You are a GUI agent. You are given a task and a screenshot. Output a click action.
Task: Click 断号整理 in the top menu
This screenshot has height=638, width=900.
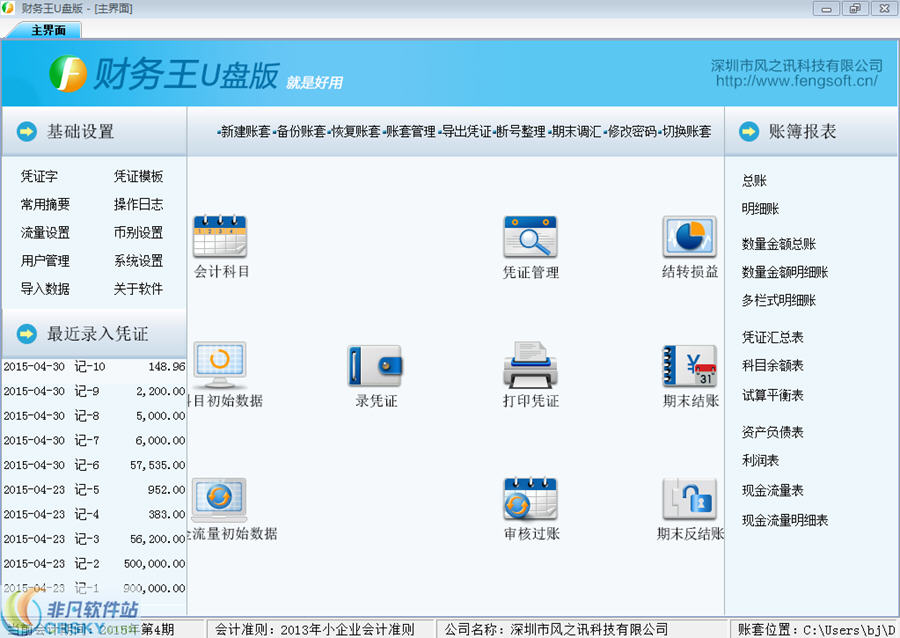point(521,131)
